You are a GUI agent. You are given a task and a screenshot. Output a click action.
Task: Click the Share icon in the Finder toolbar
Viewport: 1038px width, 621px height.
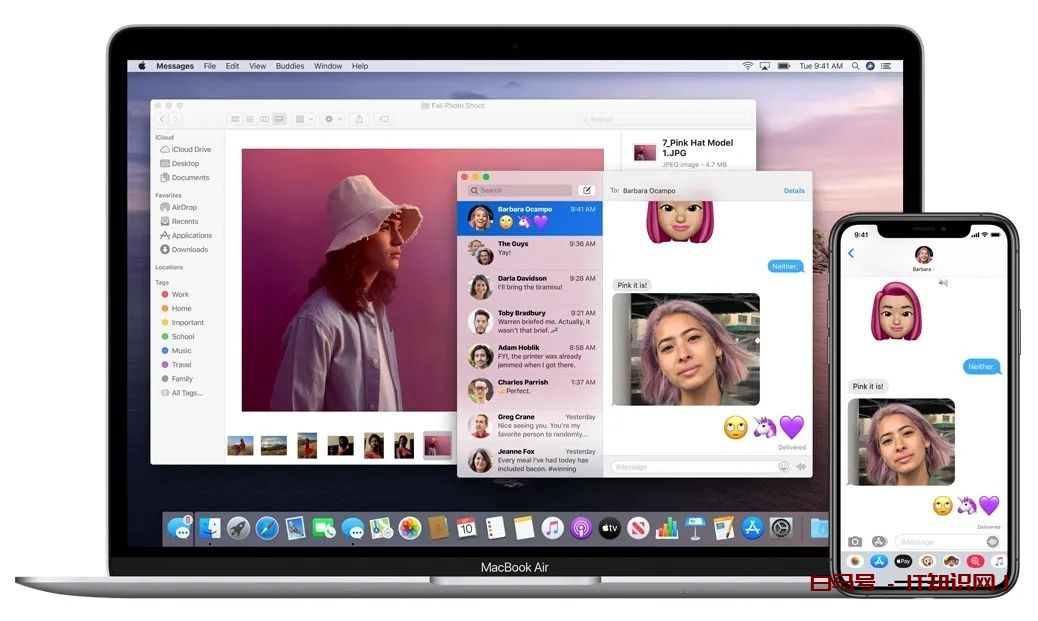tap(357, 119)
